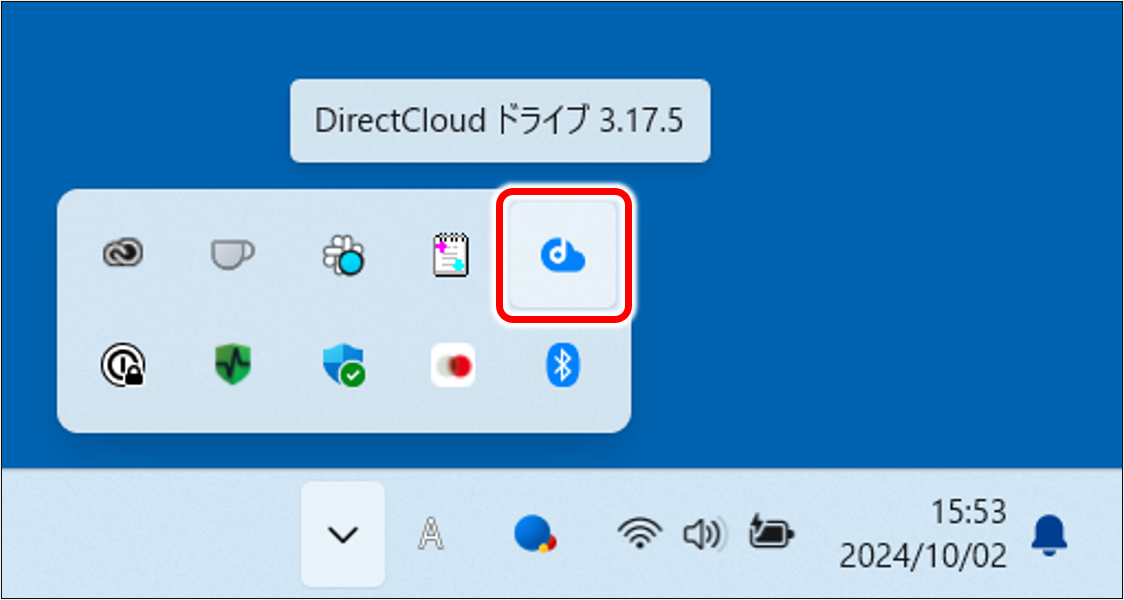Click the blue circle icon on taskbar
The image size is (1124, 600).
tap(534, 535)
